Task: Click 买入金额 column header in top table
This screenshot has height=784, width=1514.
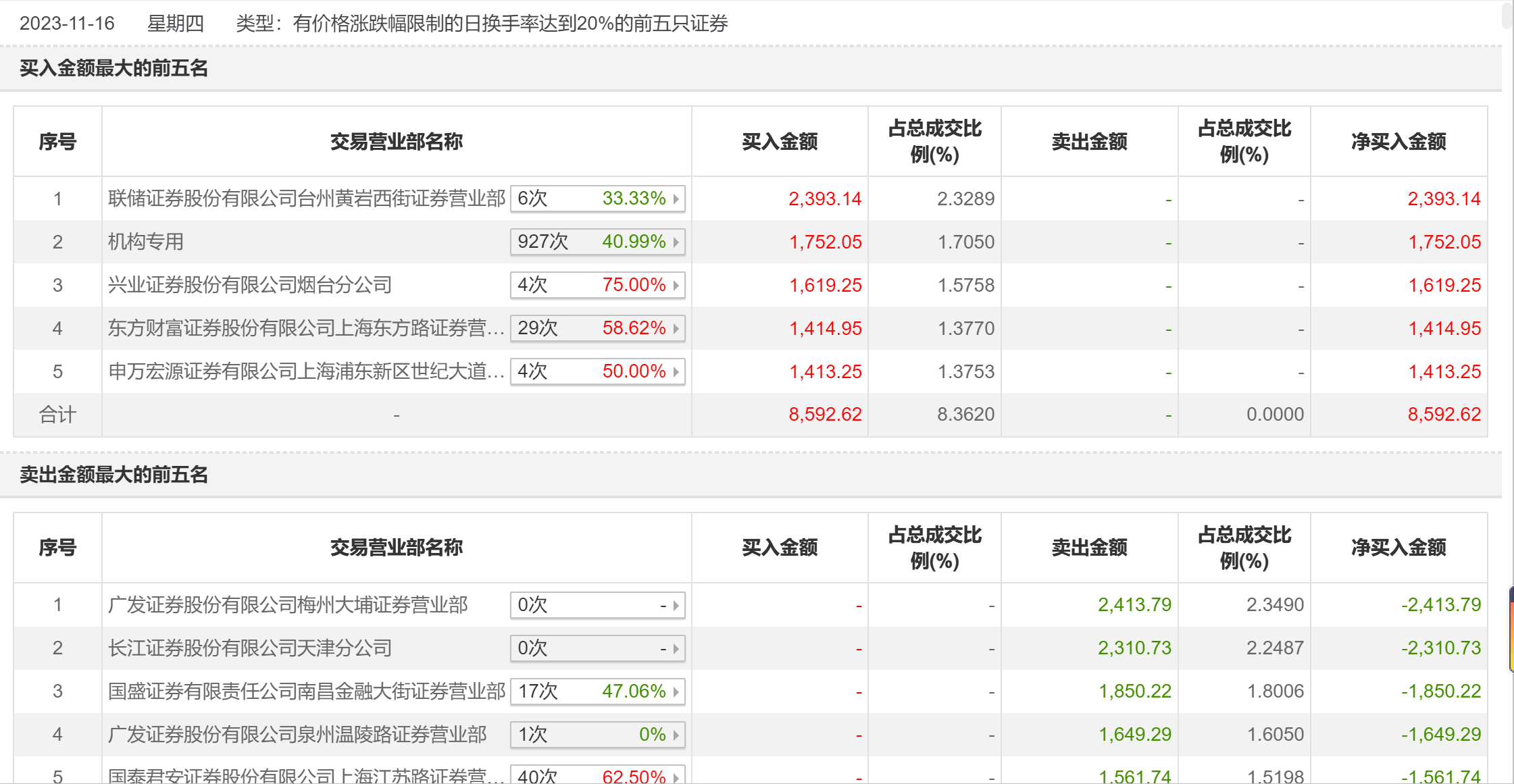Action: tap(780, 142)
